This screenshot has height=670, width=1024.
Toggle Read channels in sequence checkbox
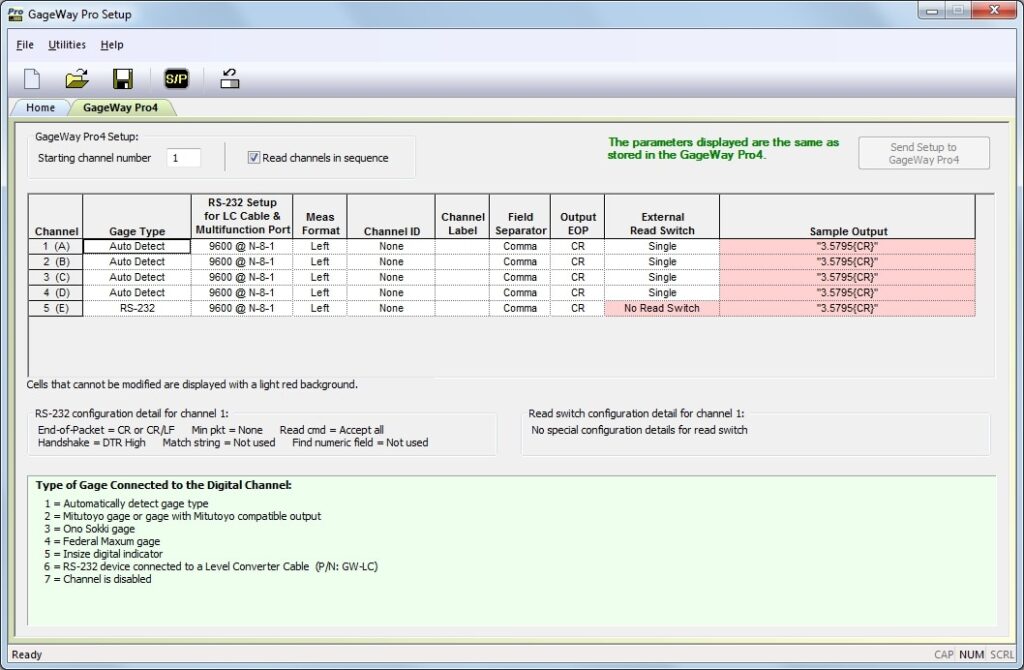pyautogui.click(x=253, y=157)
